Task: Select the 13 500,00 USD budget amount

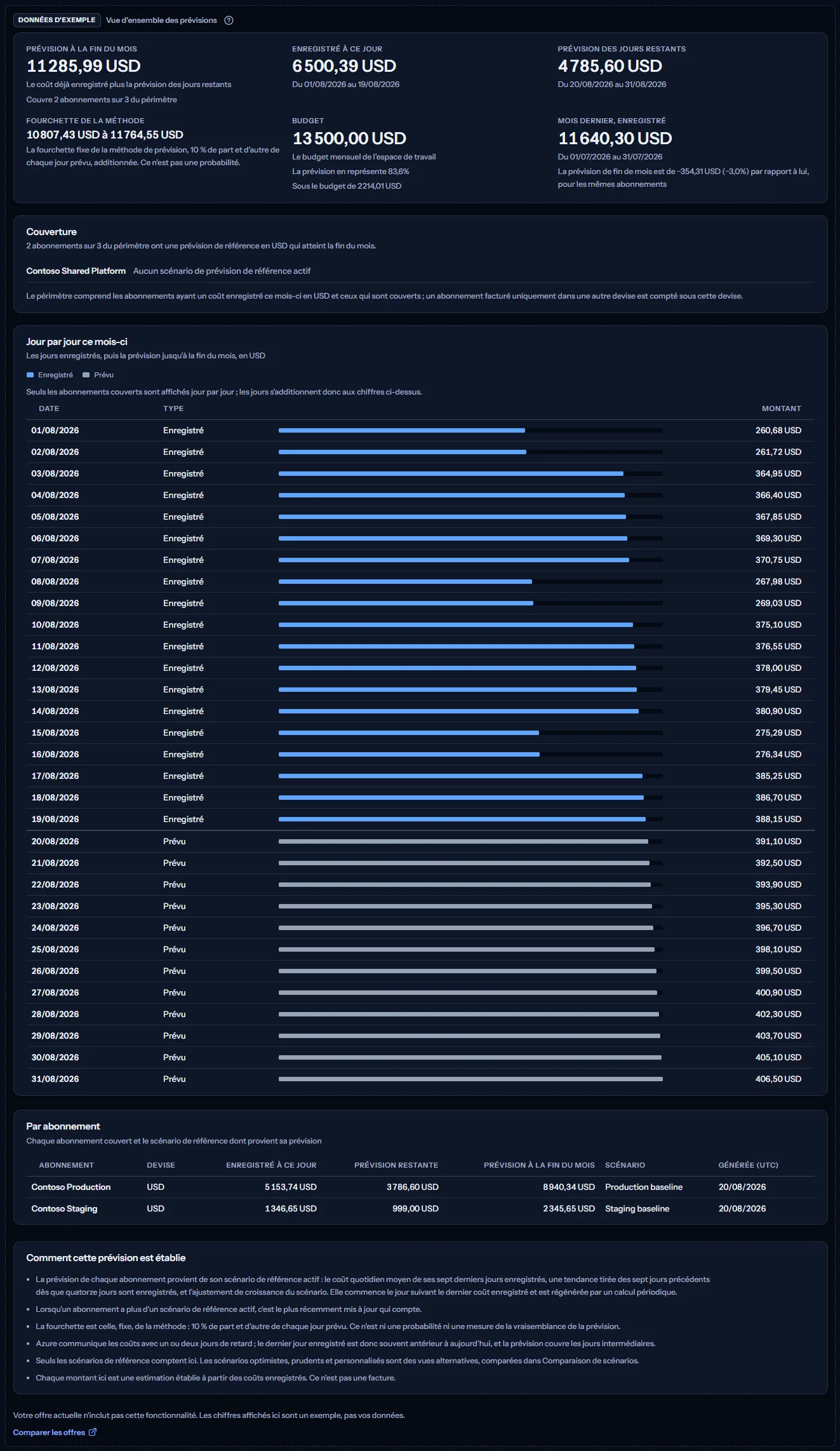Action: click(349, 138)
